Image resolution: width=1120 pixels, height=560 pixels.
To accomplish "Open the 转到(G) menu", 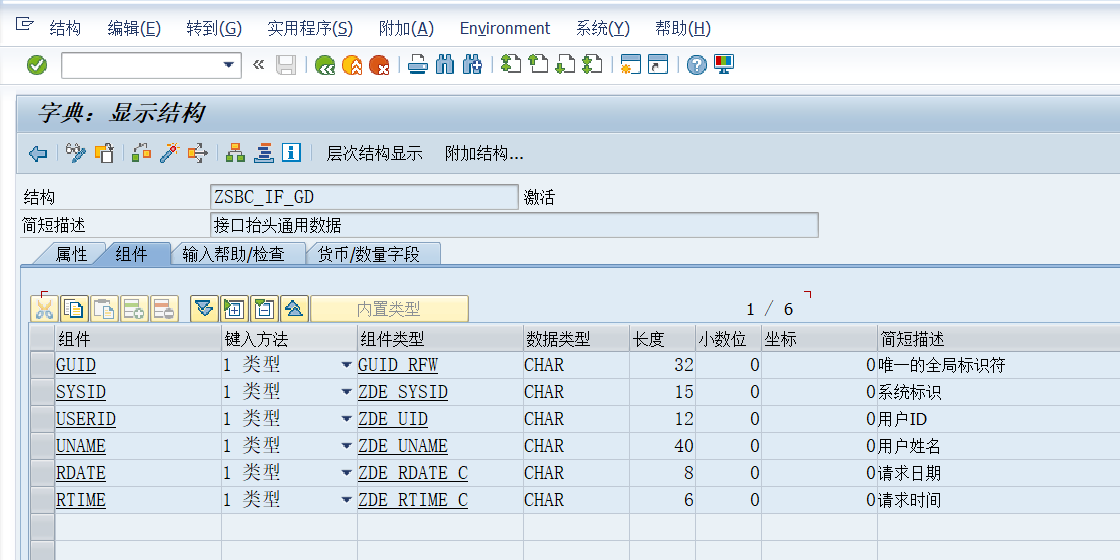I will coord(214,29).
